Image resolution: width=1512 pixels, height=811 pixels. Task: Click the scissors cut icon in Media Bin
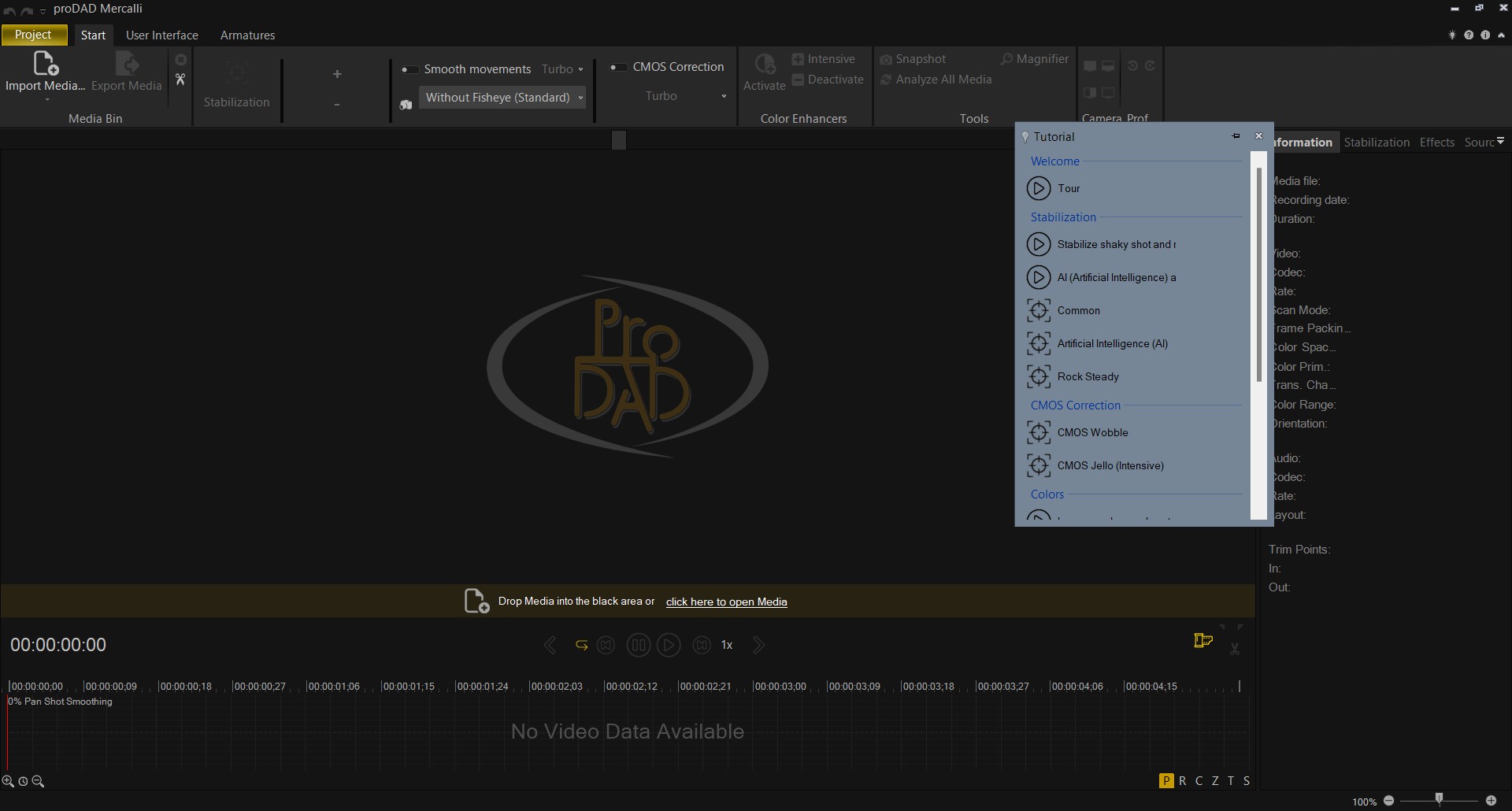180,79
